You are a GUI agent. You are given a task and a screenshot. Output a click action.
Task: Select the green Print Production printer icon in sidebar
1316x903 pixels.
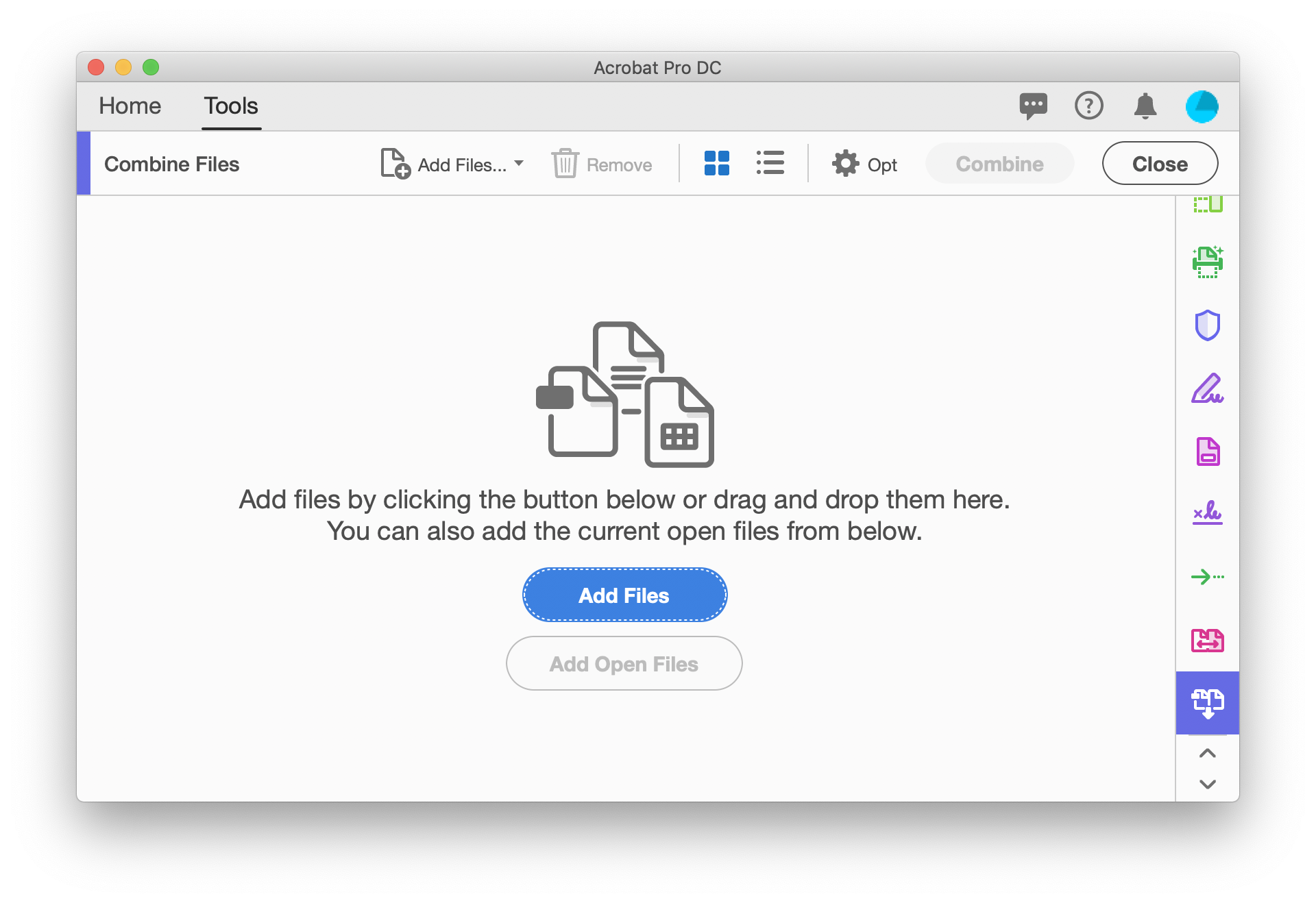[x=1207, y=262]
